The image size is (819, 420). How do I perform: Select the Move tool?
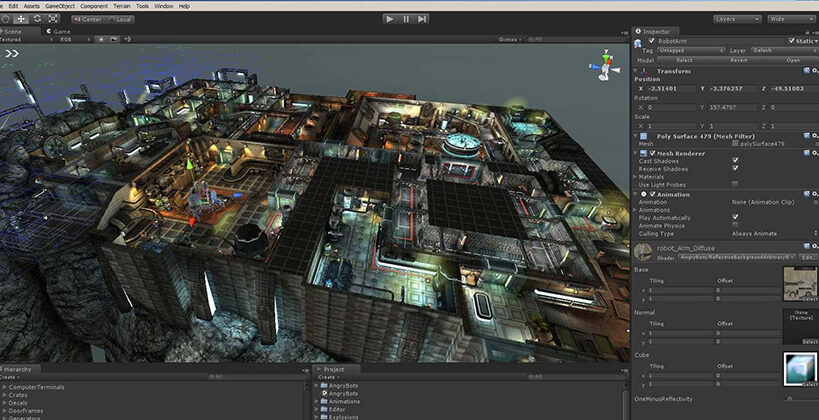click(x=21, y=19)
